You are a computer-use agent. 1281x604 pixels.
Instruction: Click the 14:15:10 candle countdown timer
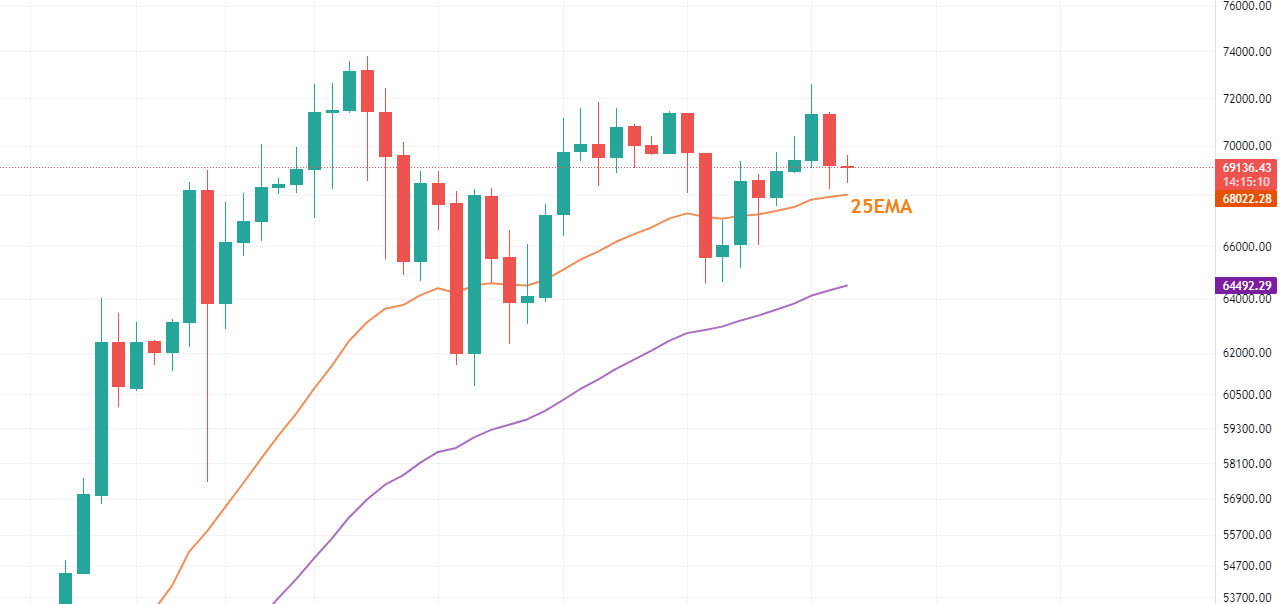(x=1246, y=181)
